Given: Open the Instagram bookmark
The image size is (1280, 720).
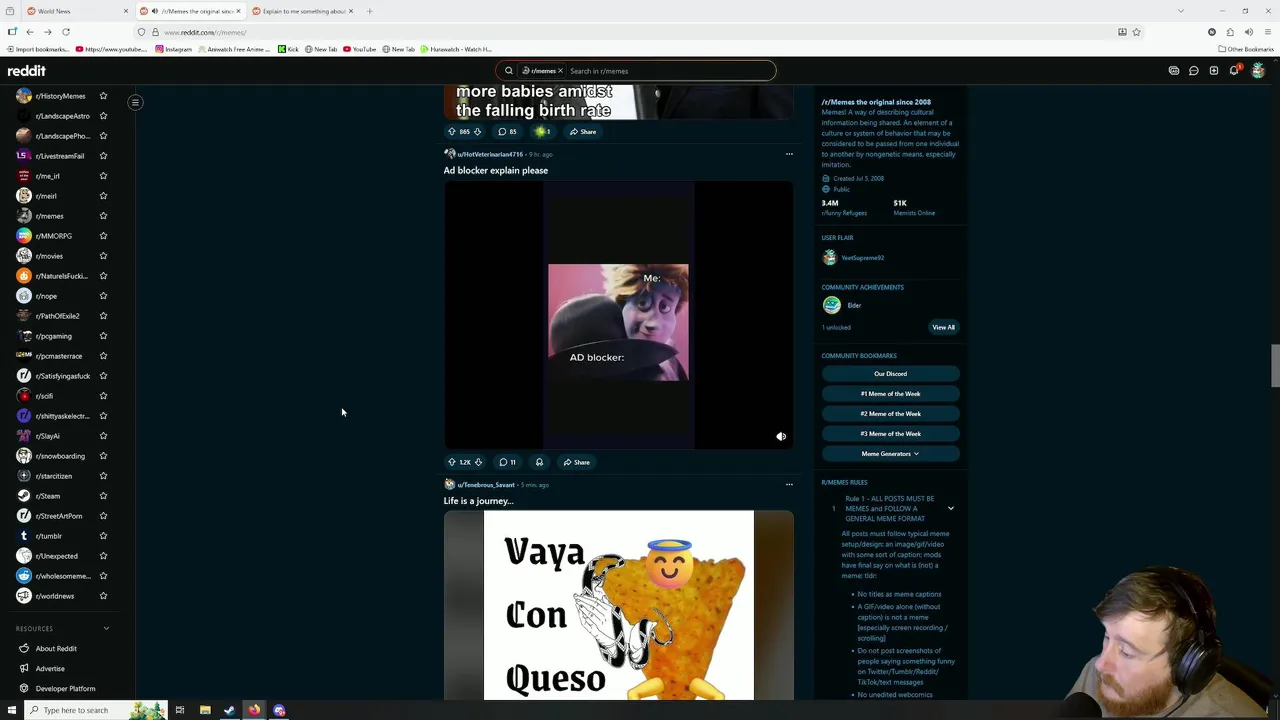Looking at the screenshot, I should tap(173, 49).
